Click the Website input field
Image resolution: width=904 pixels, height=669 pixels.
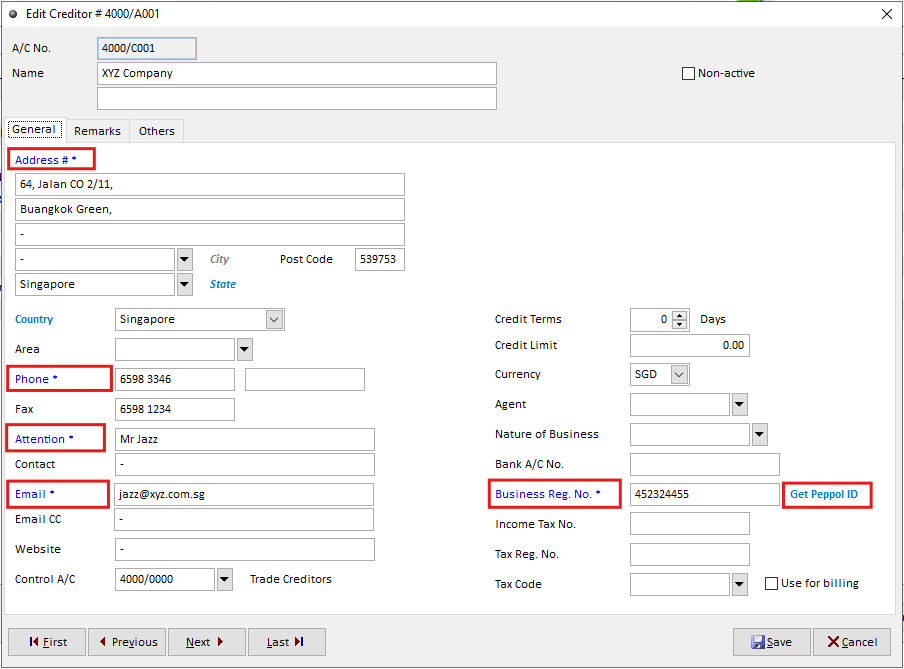[x=244, y=550]
